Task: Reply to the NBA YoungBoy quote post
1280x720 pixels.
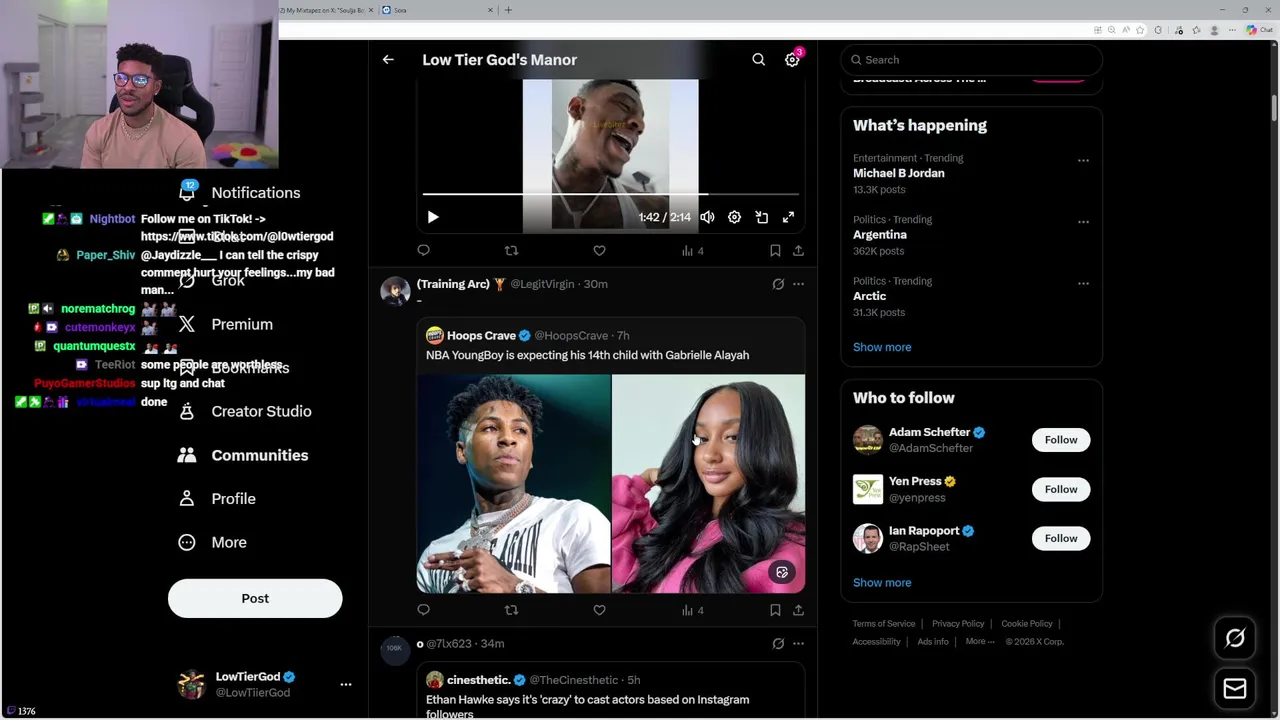Action: tap(424, 610)
